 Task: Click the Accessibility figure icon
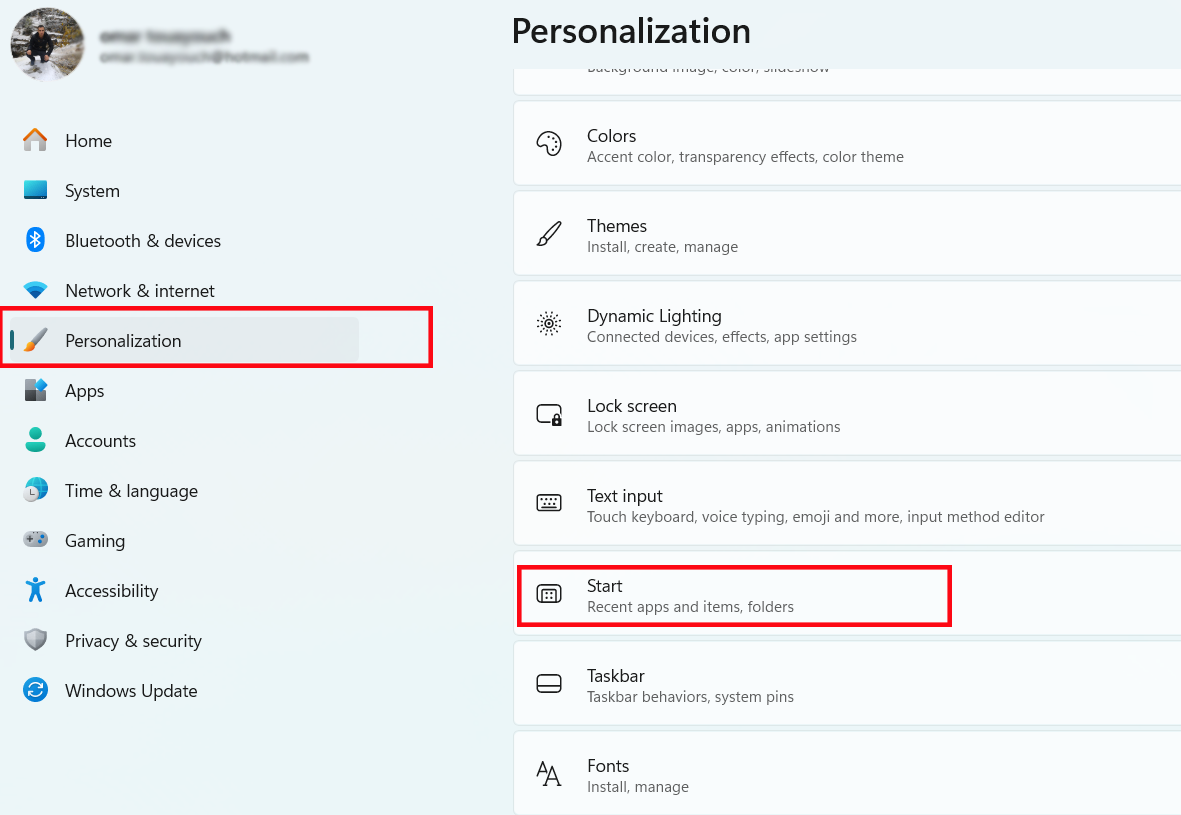pyautogui.click(x=35, y=590)
